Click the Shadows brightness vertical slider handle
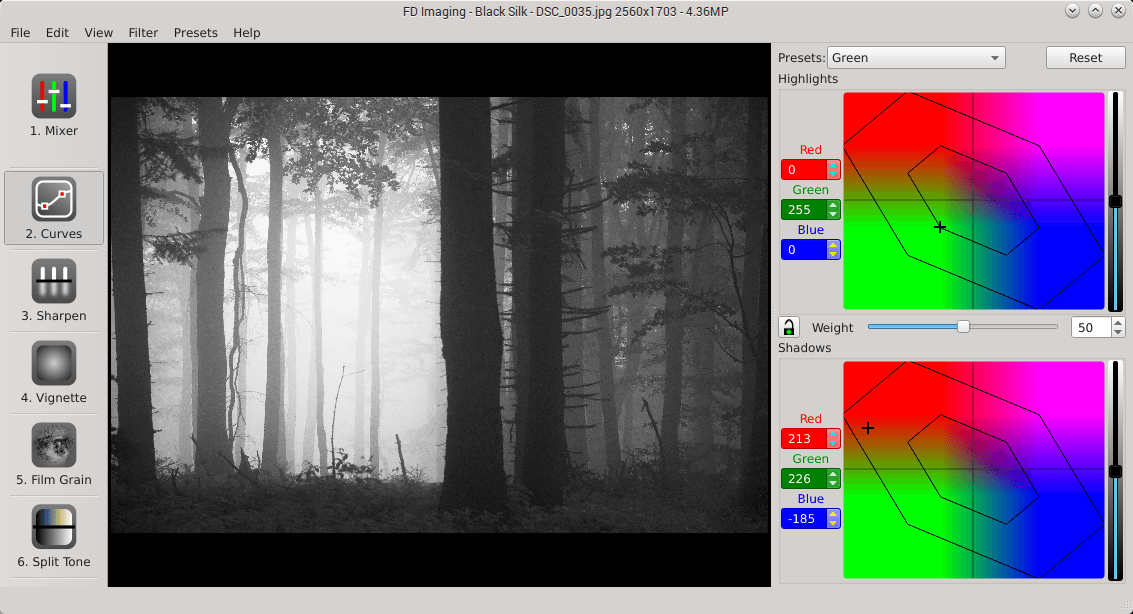1133x614 pixels. [1116, 471]
